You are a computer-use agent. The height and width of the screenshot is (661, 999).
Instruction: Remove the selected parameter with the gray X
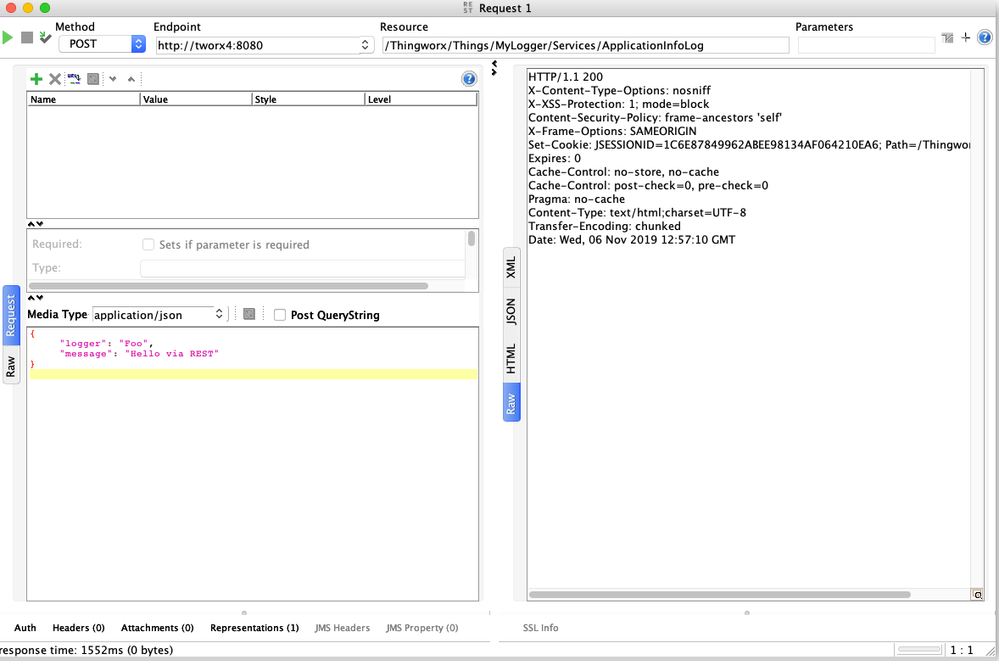[x=55, y=78]
